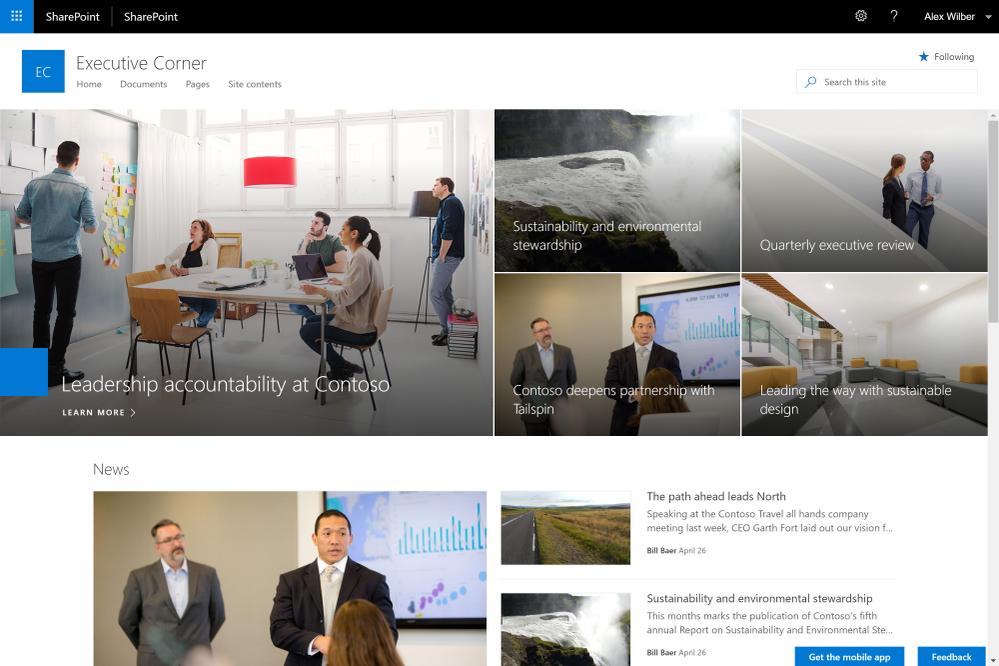This screenshot has width=999, height=666.
Task: Click the Executive Corner site title
Action: 141,63
